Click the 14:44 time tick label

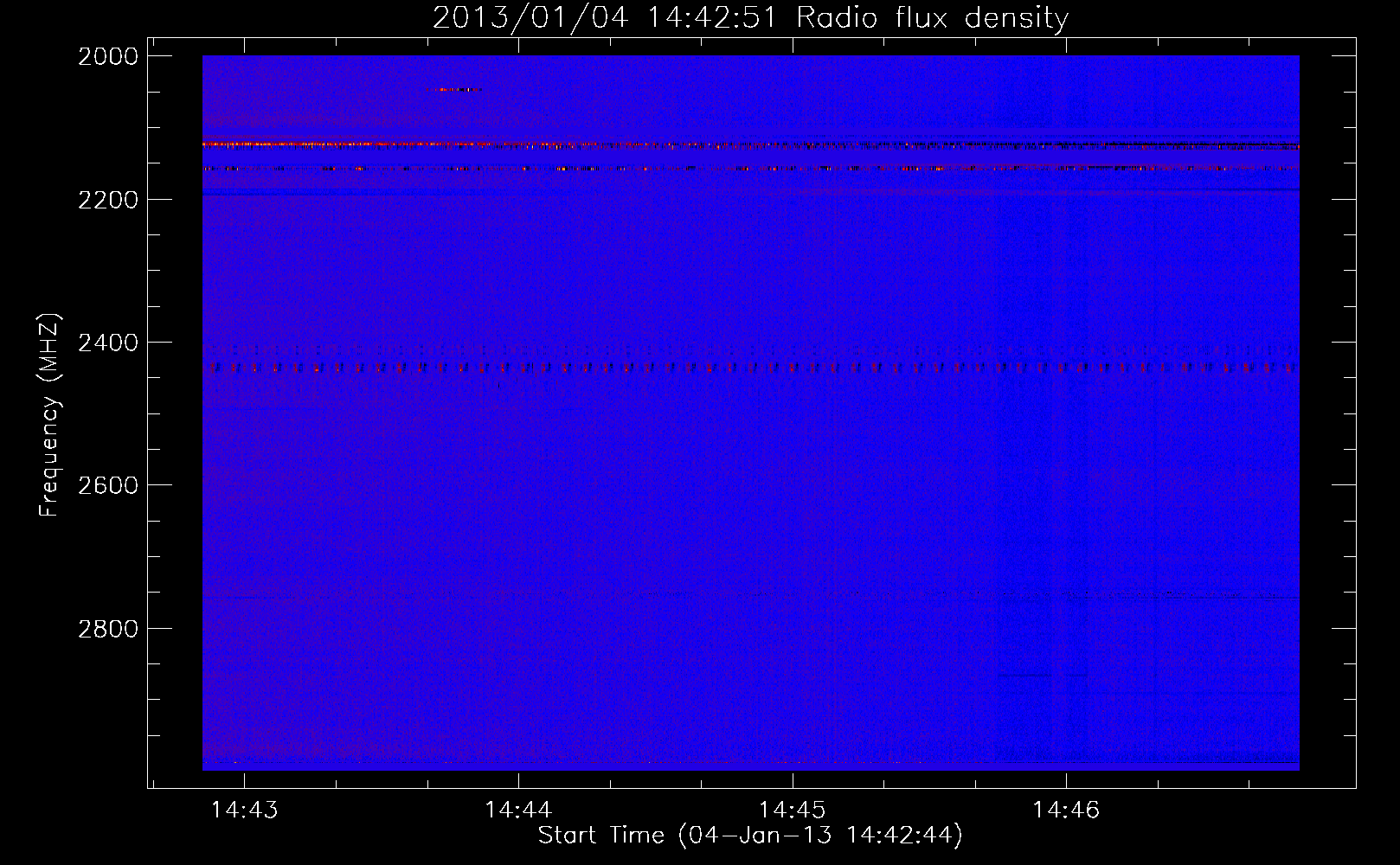click(x=518, y=810)
